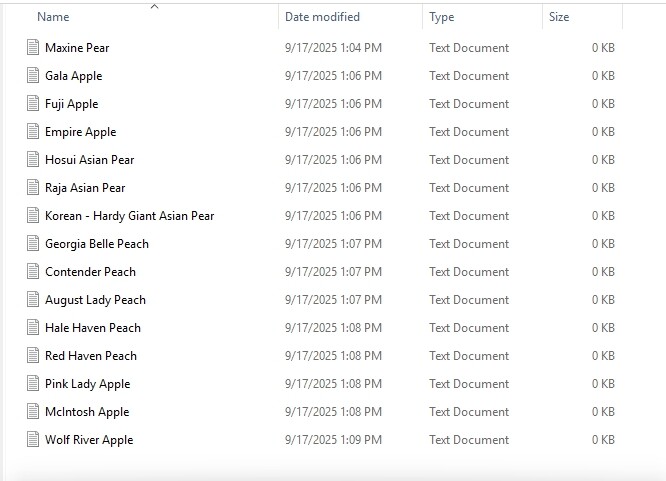666x481 pixels.
Task: Click the Pink Lady Apple file name
Action: [87, 384]
